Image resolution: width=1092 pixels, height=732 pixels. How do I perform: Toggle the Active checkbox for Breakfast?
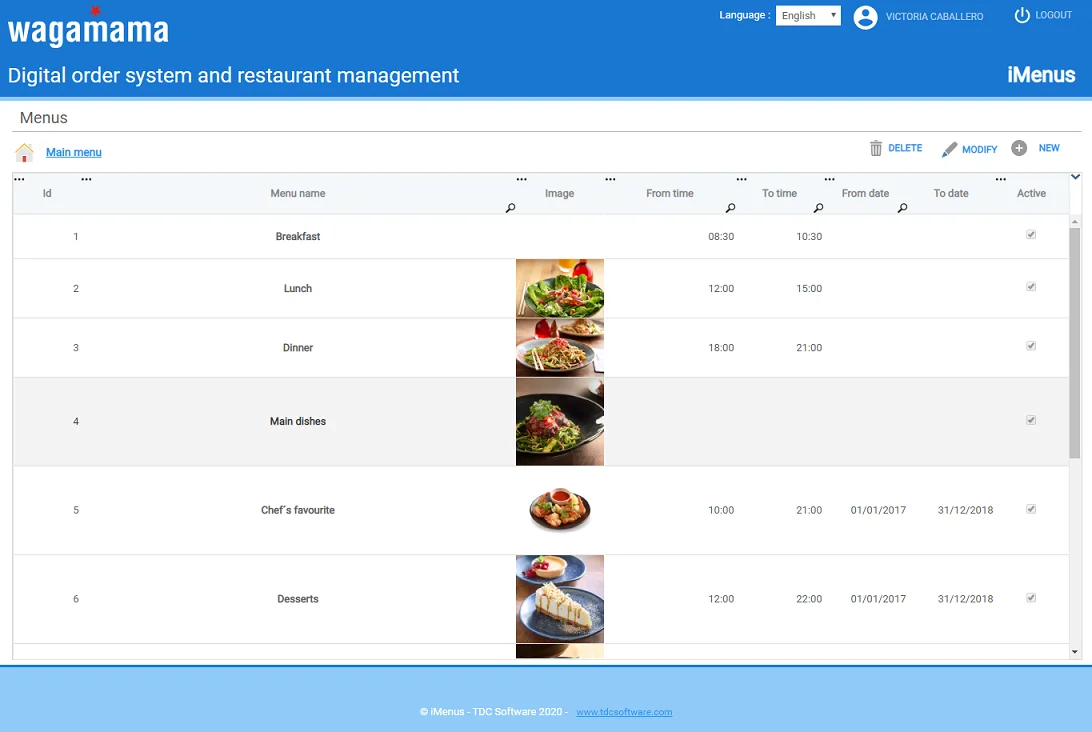click(x=1031, y=235)
